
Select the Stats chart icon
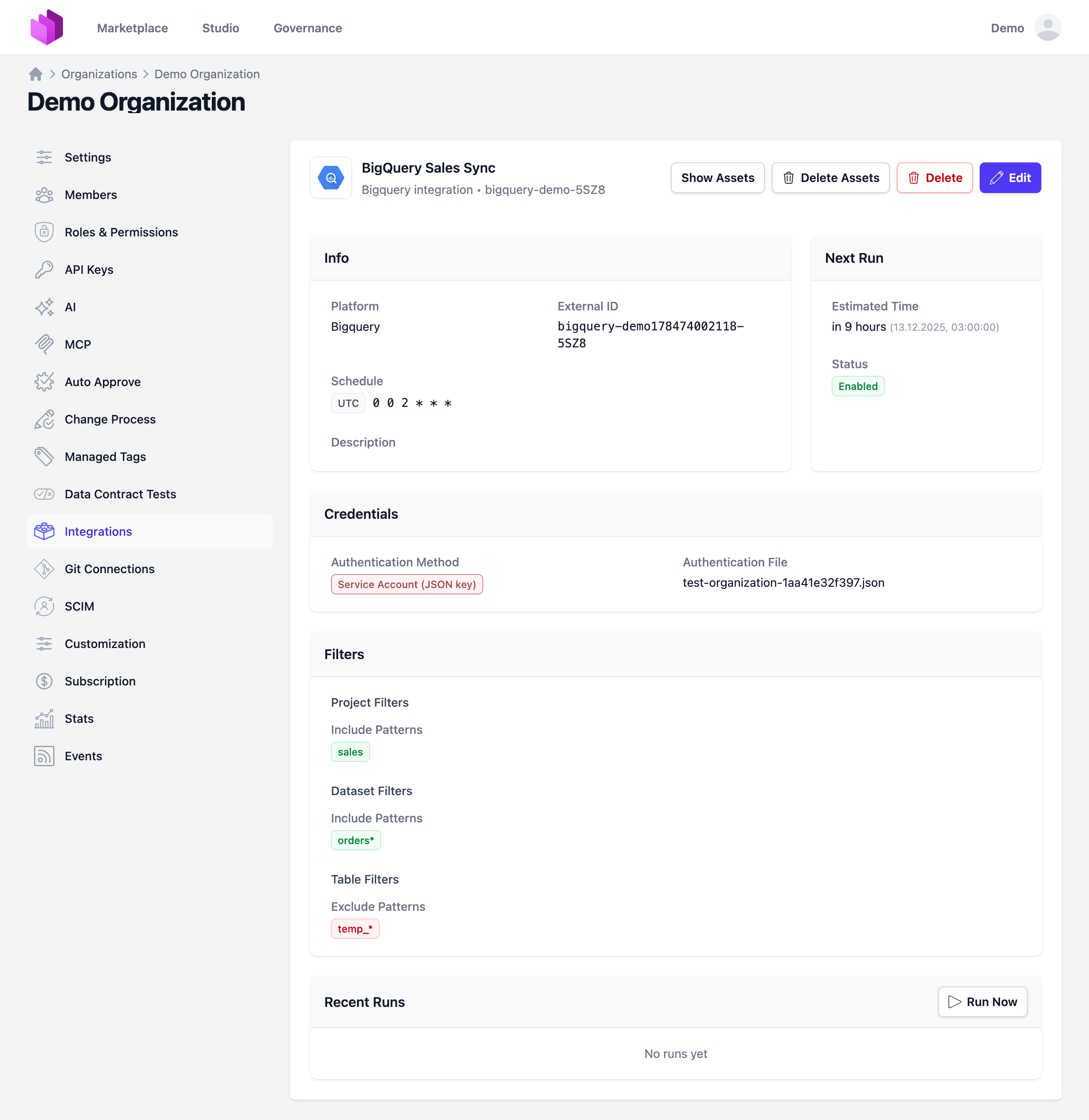tap(44, 719)
